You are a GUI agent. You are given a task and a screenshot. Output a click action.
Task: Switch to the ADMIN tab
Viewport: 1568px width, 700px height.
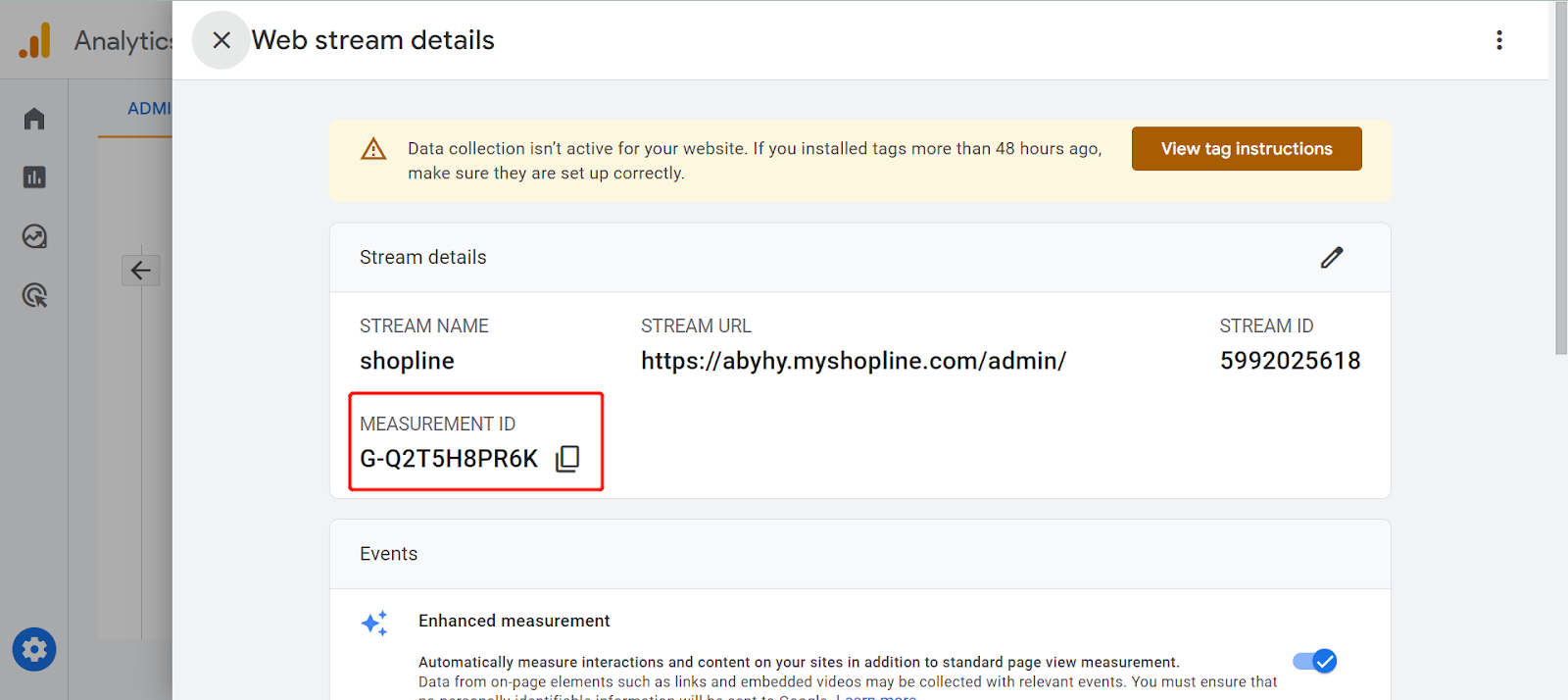coord(149,109)
